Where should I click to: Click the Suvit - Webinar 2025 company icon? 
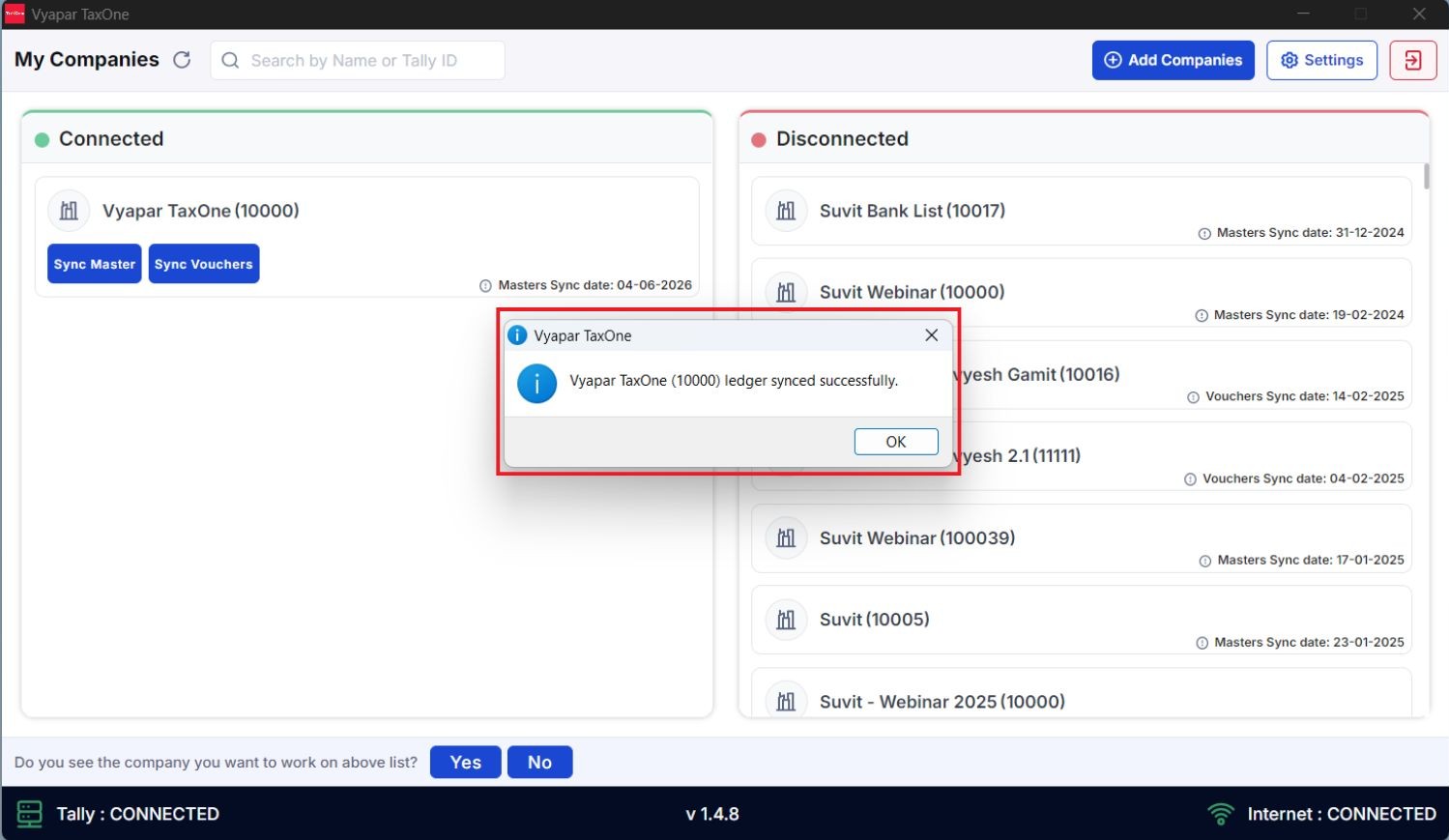(786, 701)
